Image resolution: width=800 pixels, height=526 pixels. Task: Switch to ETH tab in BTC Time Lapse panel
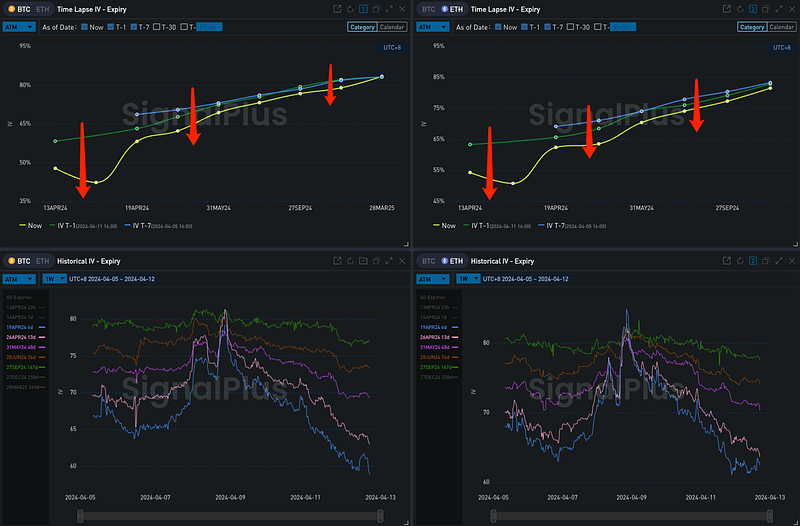pyautogui.click(x=41, y=9)
